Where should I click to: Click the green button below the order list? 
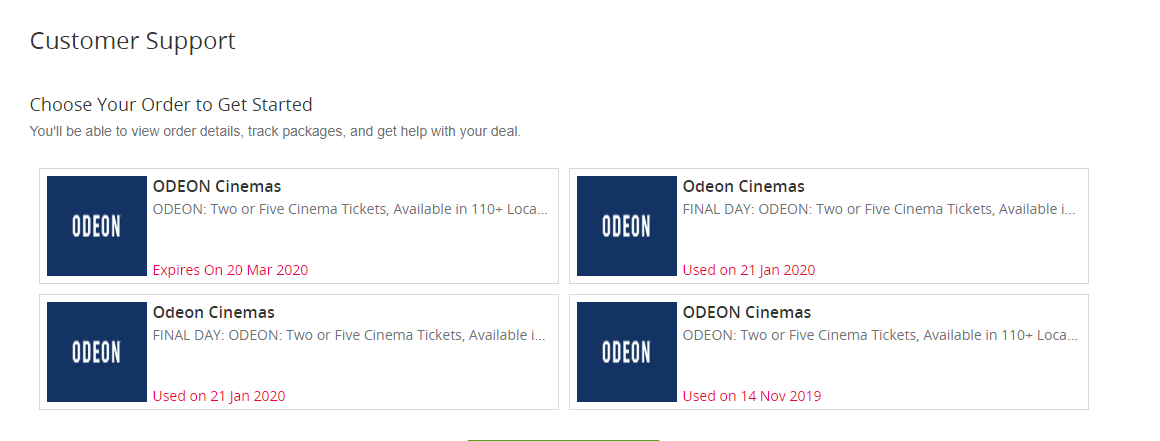[563, 440]
